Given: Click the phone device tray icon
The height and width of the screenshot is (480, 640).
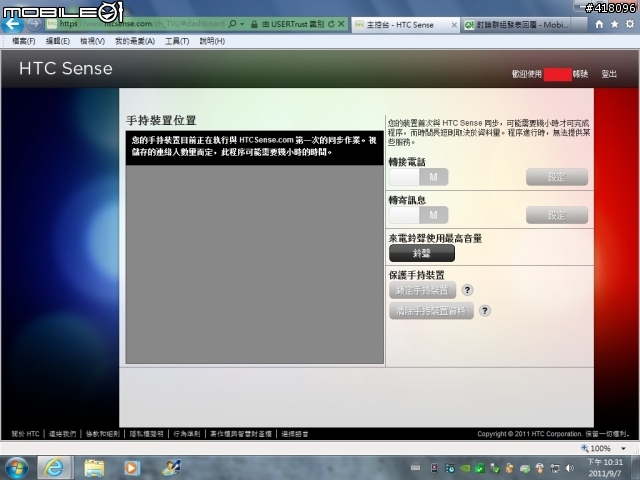Looking at the screenshot, I should (434, 468).
